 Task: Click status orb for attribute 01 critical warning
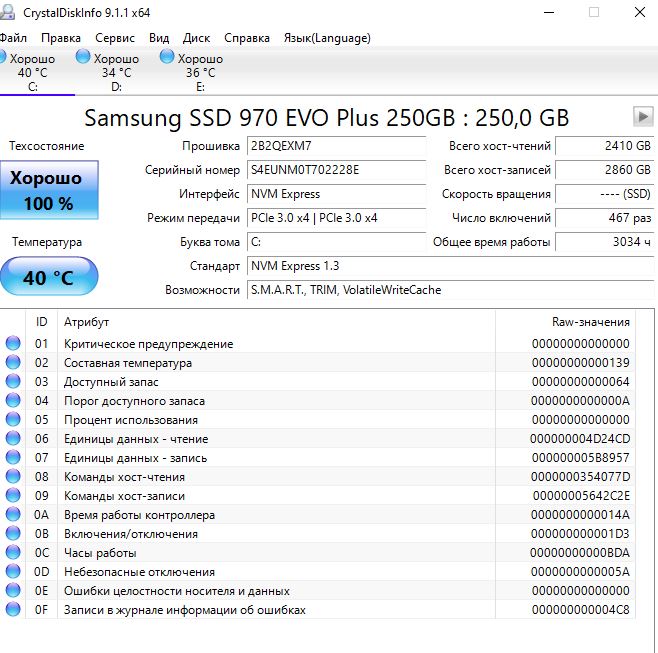(13, 344)
